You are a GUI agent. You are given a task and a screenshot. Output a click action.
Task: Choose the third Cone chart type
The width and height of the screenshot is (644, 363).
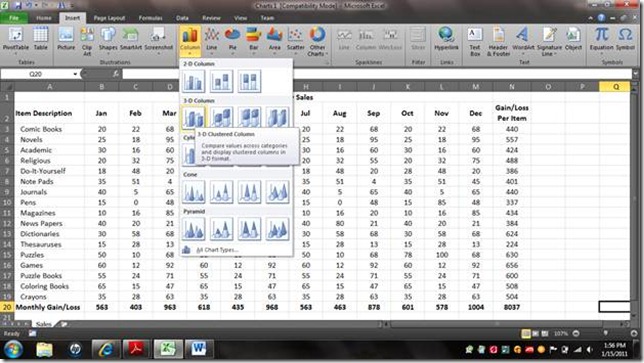pyautogui.click(x=249, y=192)
